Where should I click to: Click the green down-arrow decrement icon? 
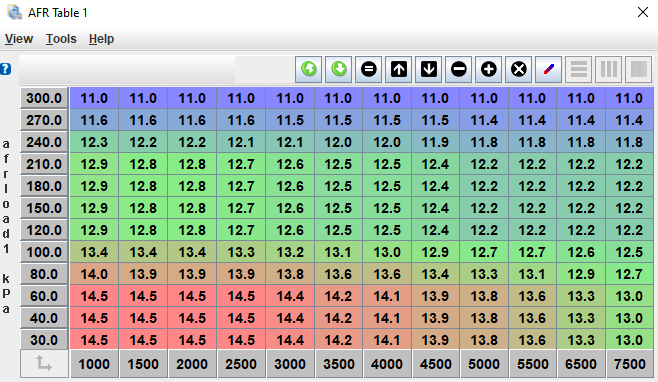339,69
